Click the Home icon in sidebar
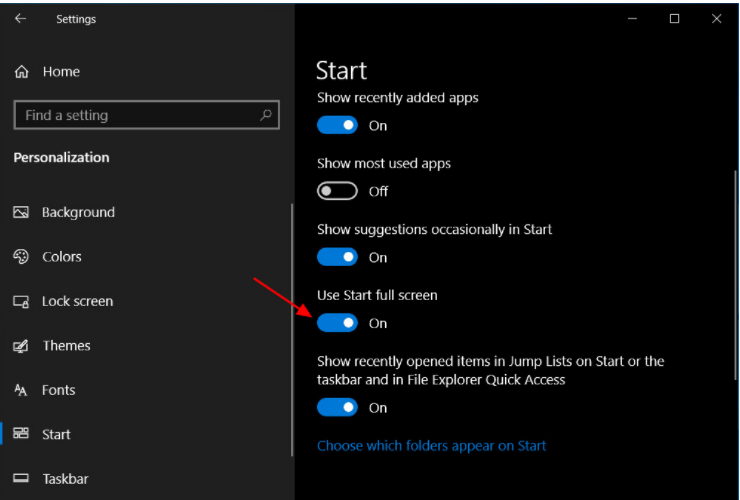740x500 pixels. 21,72
